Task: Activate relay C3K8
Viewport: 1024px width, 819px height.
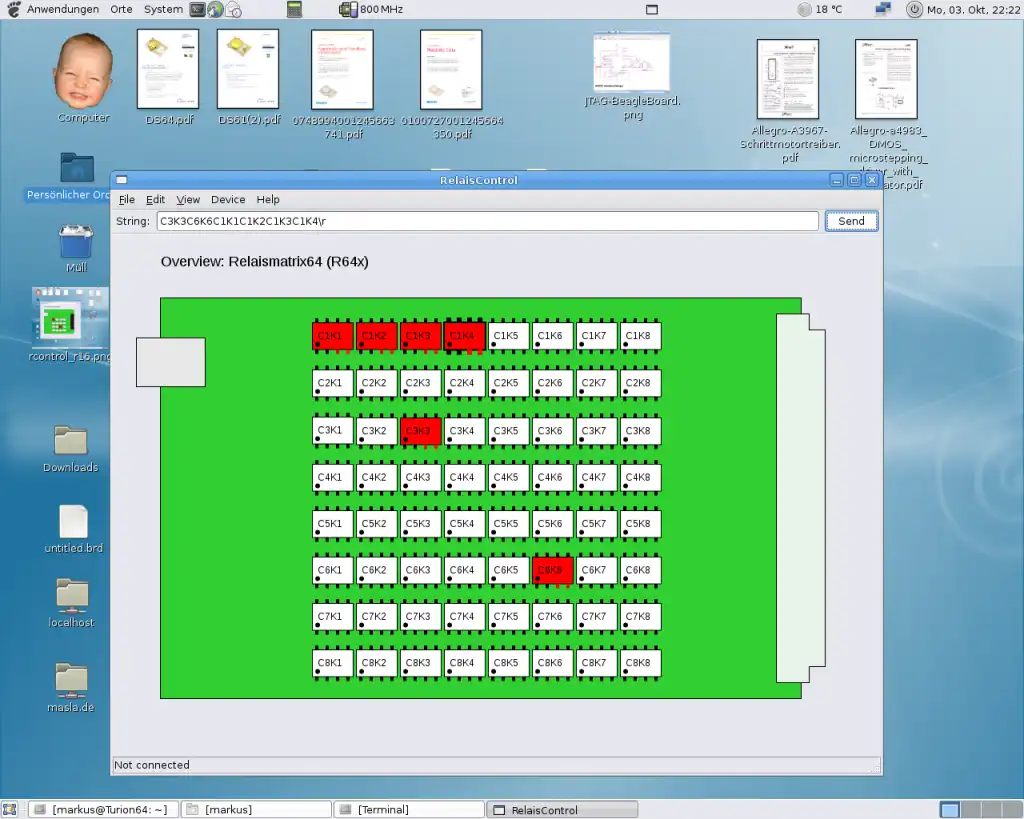Action: 641,431
